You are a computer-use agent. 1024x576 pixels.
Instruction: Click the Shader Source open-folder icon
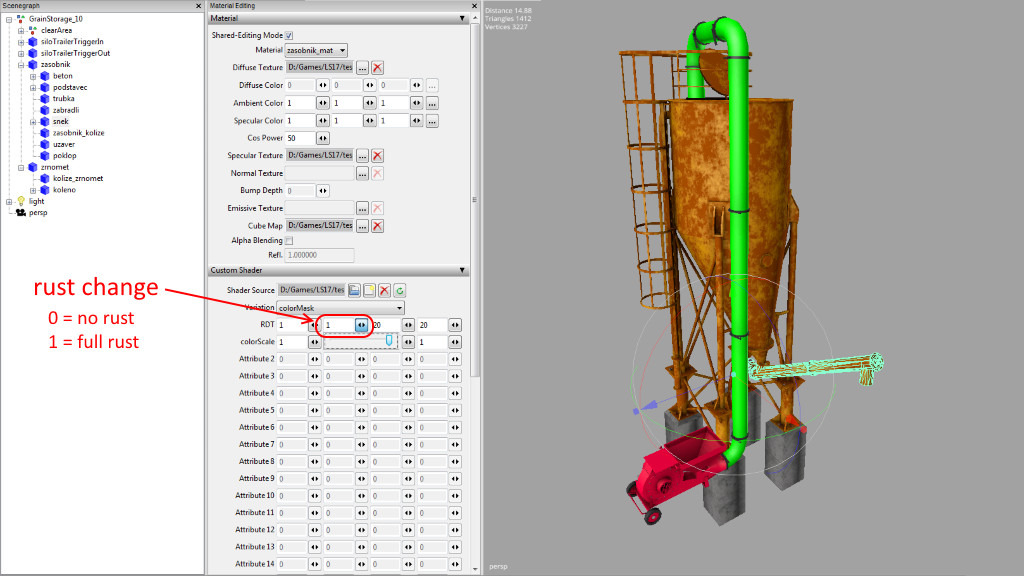click(x=354, y=290)
